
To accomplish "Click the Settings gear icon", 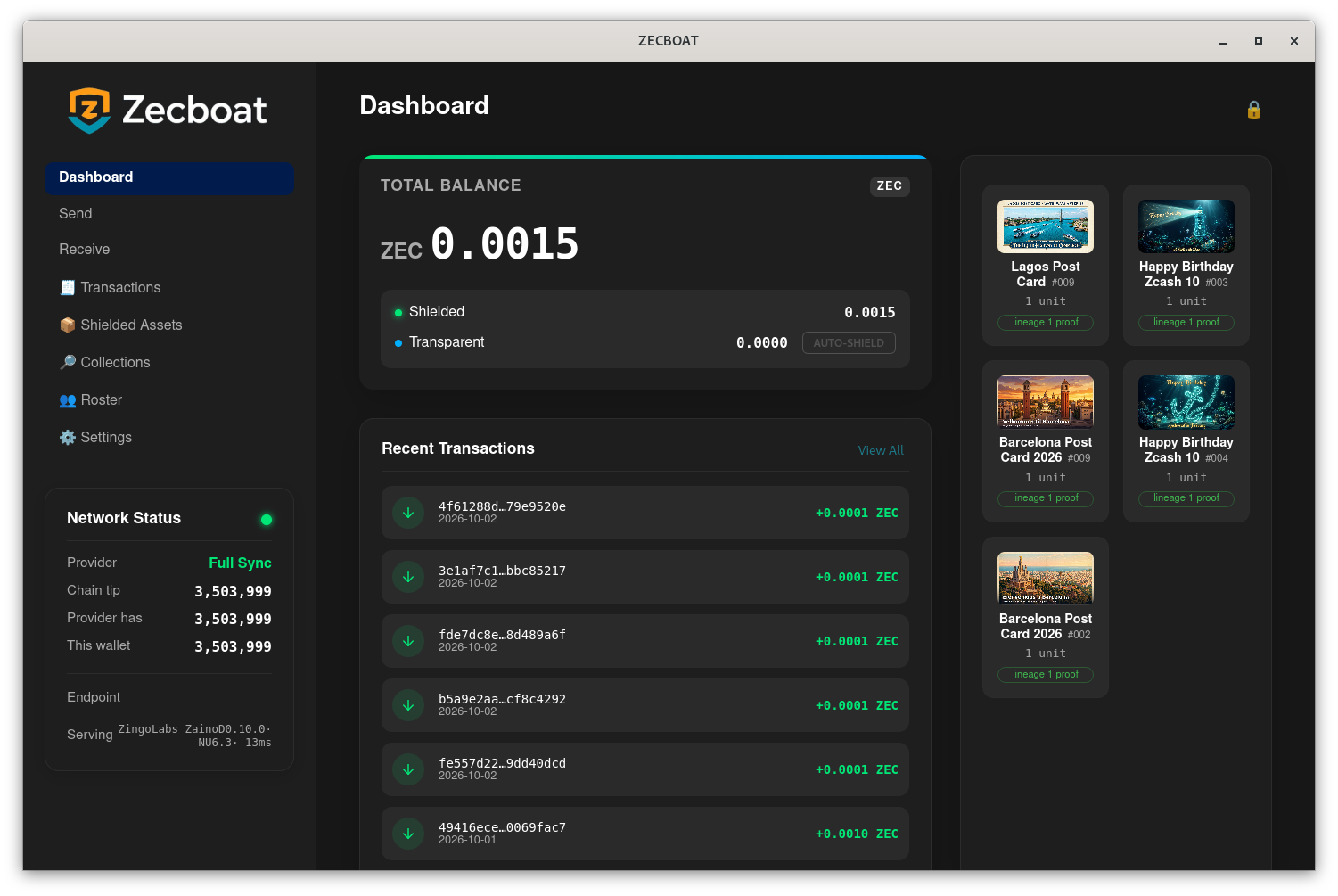I will coord(67,437).
